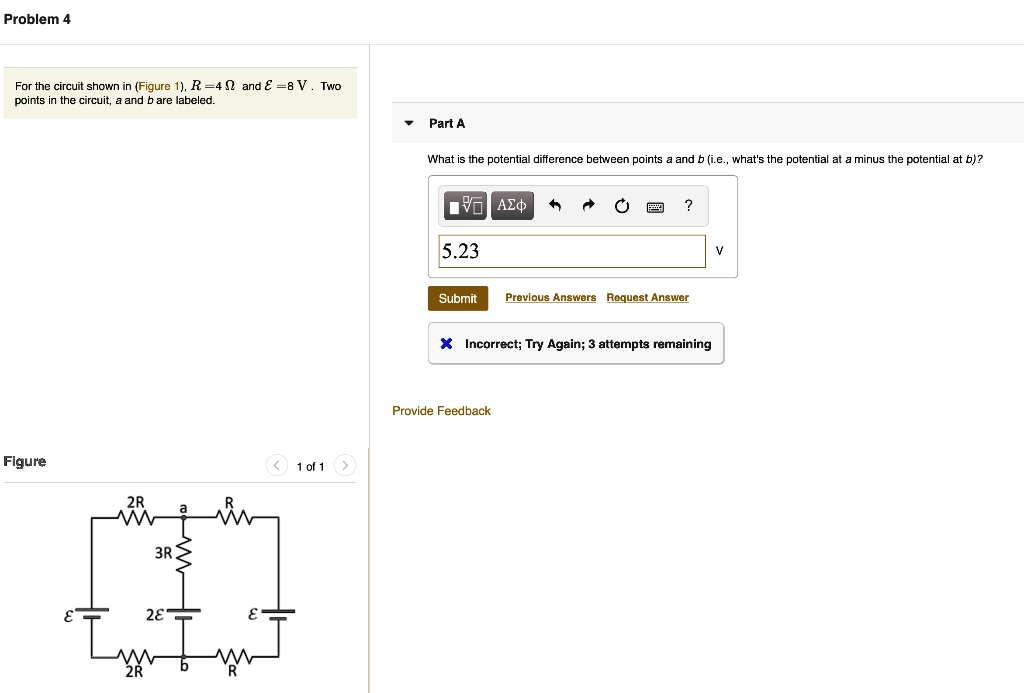This screenshot has width=1024, height=693.
Task: Open the math templates palette in the equation toolbar
Action: pyautogui.click(x=464, y=206)
